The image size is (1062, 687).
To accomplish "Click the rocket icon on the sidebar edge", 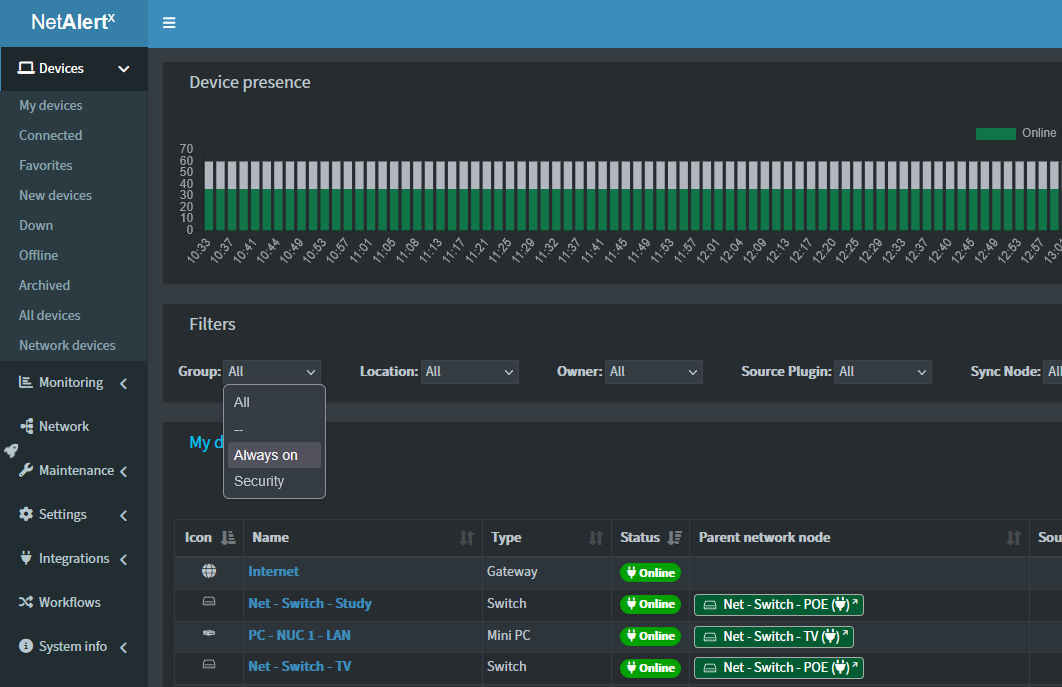I will pyautogui.click(x=11, y=451).
